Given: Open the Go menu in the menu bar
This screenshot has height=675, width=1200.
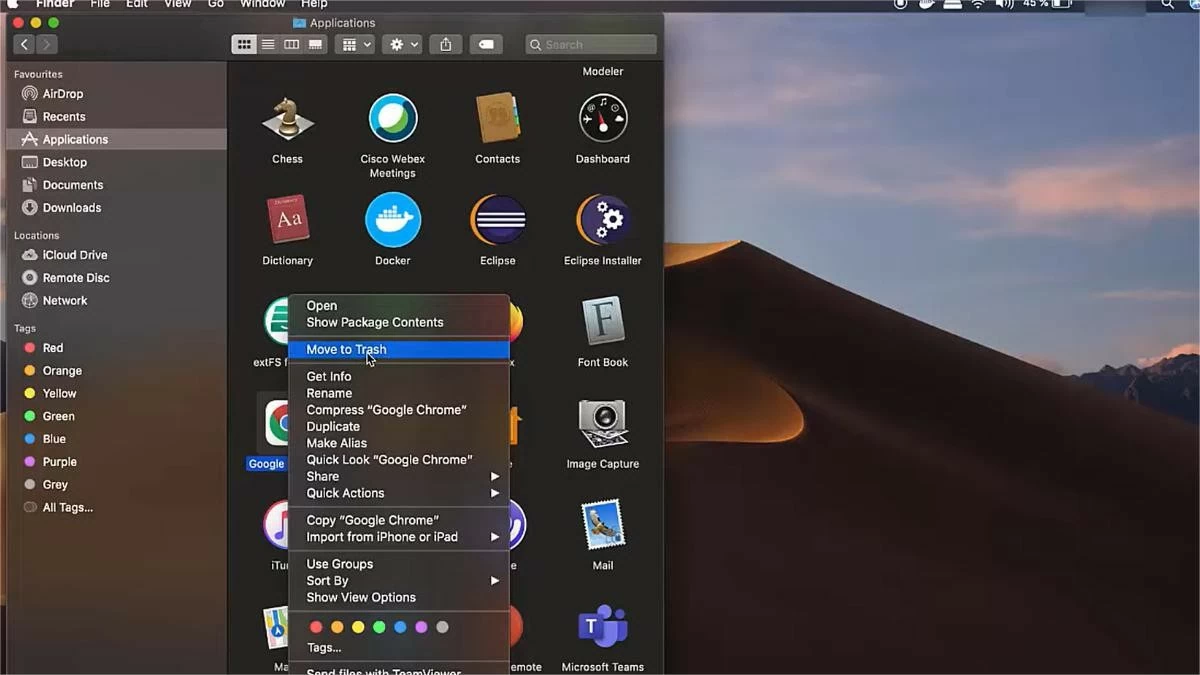Looking at the screenshot, I should tap(214, 4).
